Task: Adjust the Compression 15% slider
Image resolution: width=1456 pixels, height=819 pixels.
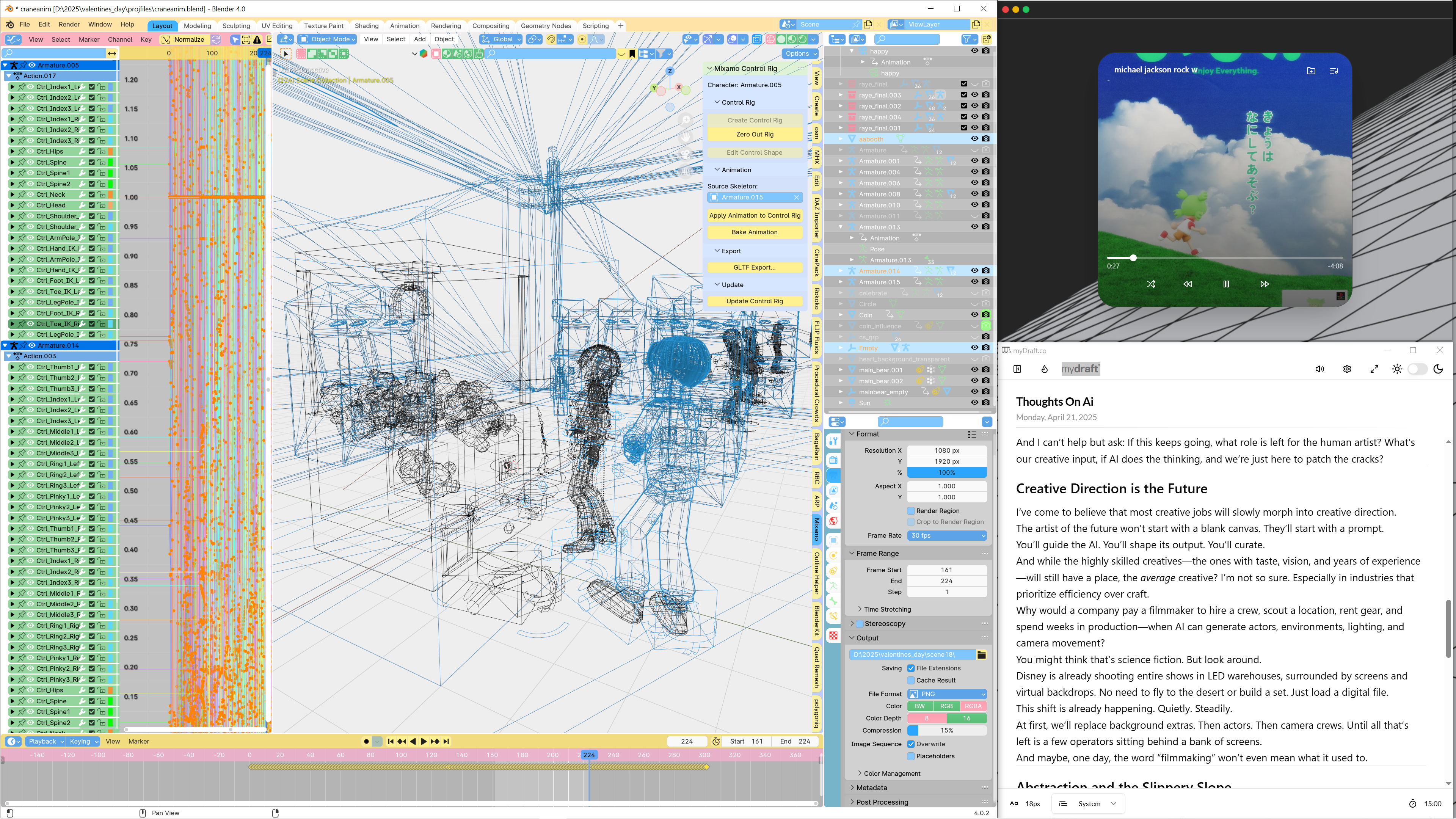Action: tap(947, 730)
